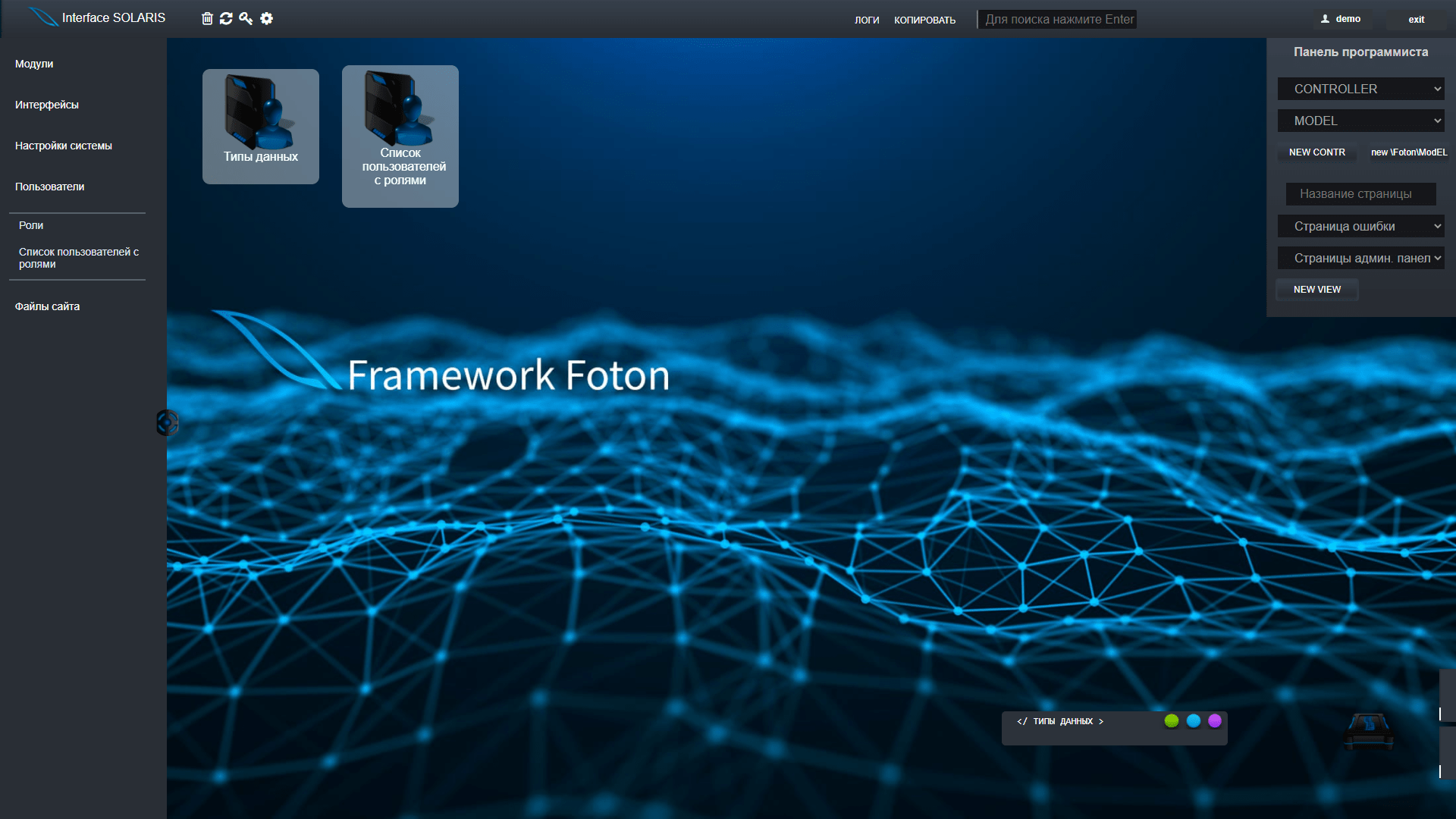This screenshot has height=819, width=1456.
Task: Click the trash bin icon in header
Action: point(207,18)
